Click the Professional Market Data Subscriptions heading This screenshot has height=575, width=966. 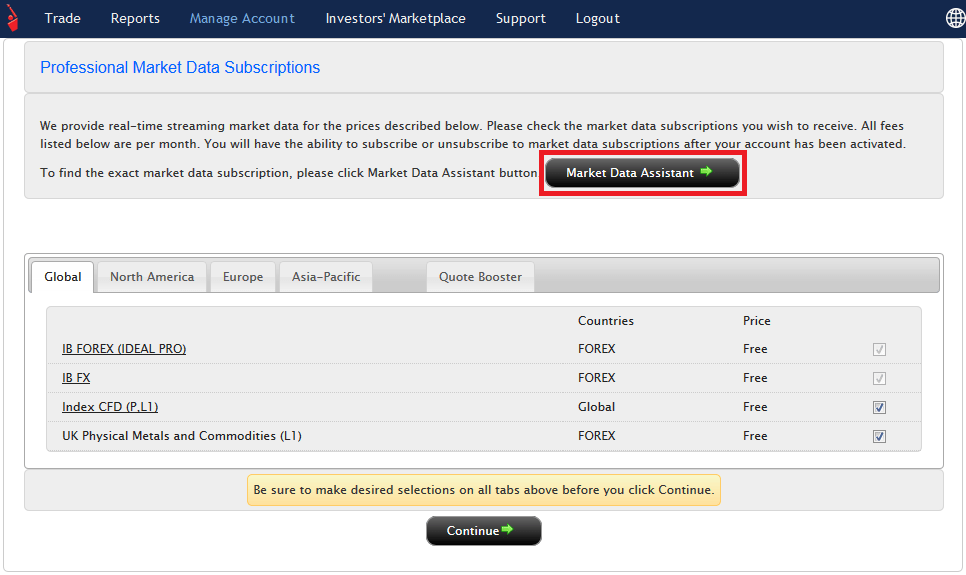coord(180,67)
